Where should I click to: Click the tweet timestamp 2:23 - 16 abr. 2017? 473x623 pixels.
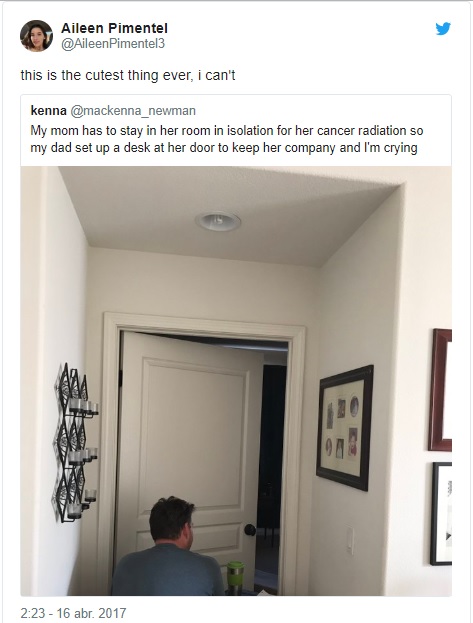(73, 613)
